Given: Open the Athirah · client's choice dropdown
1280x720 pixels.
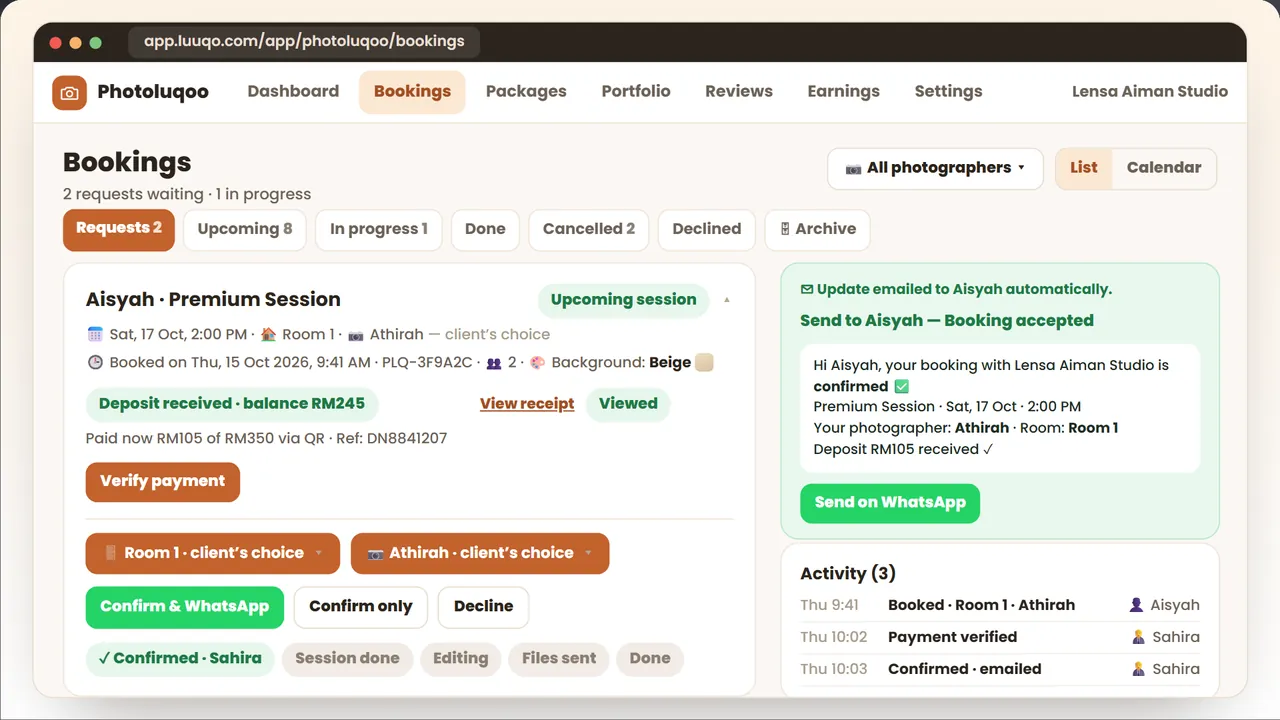Looking at the screenshot, I should [480, 553].
